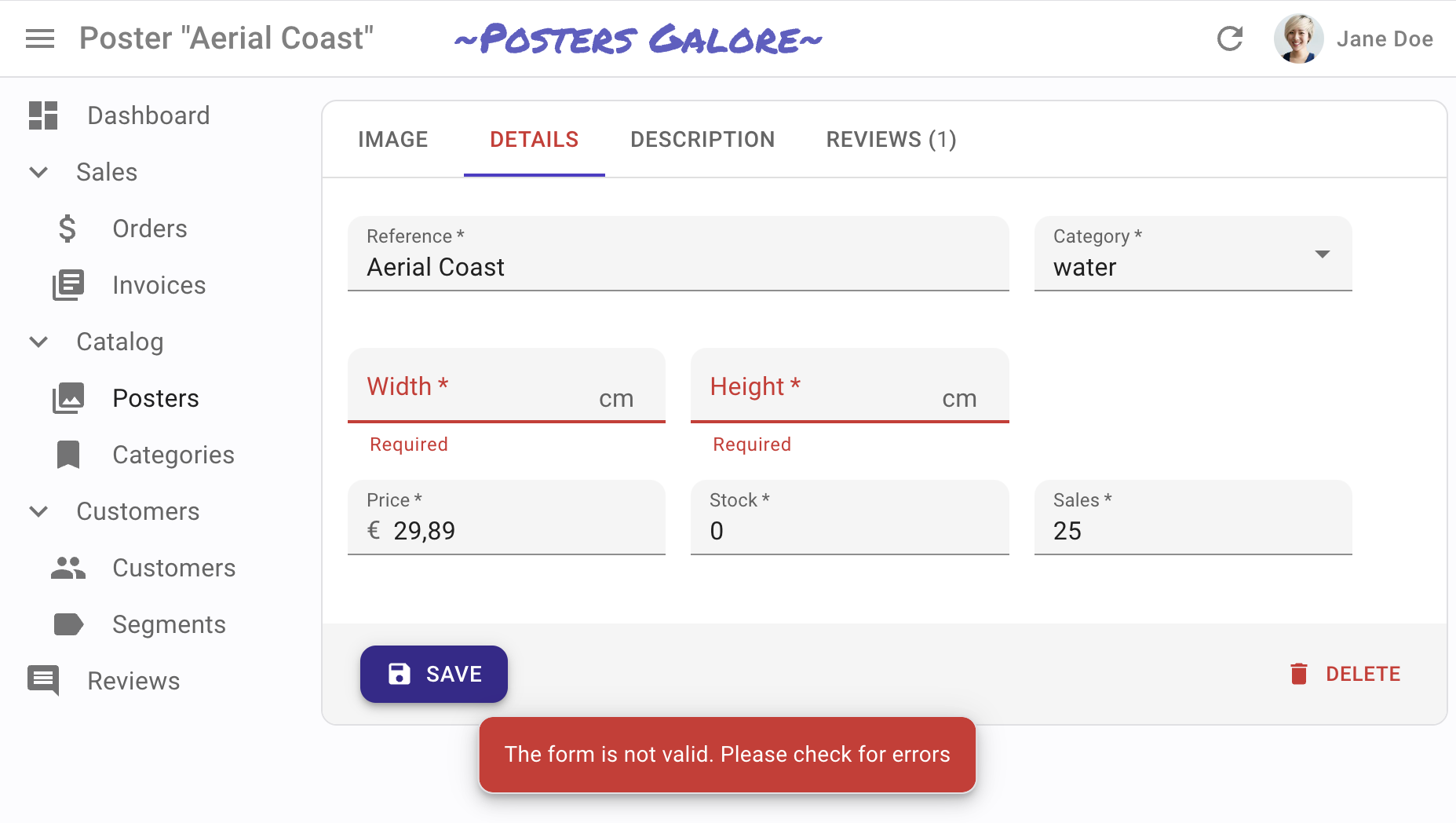Screen dimensions: 1456x823
Task: Collapse the Sales section
Action: click(x=38, y=172)
